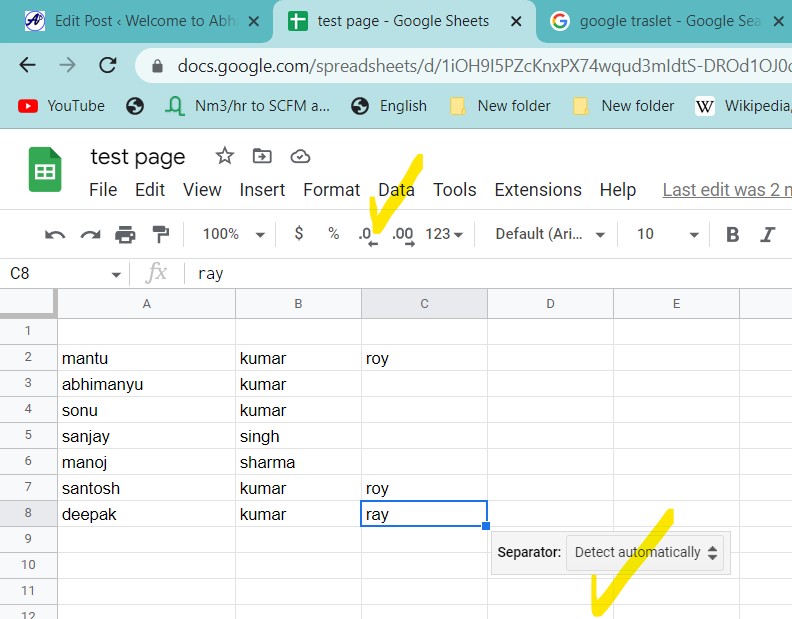Check the cloud document status icon
The height and width of the screenshot is (619, 792).
point(300,157)
